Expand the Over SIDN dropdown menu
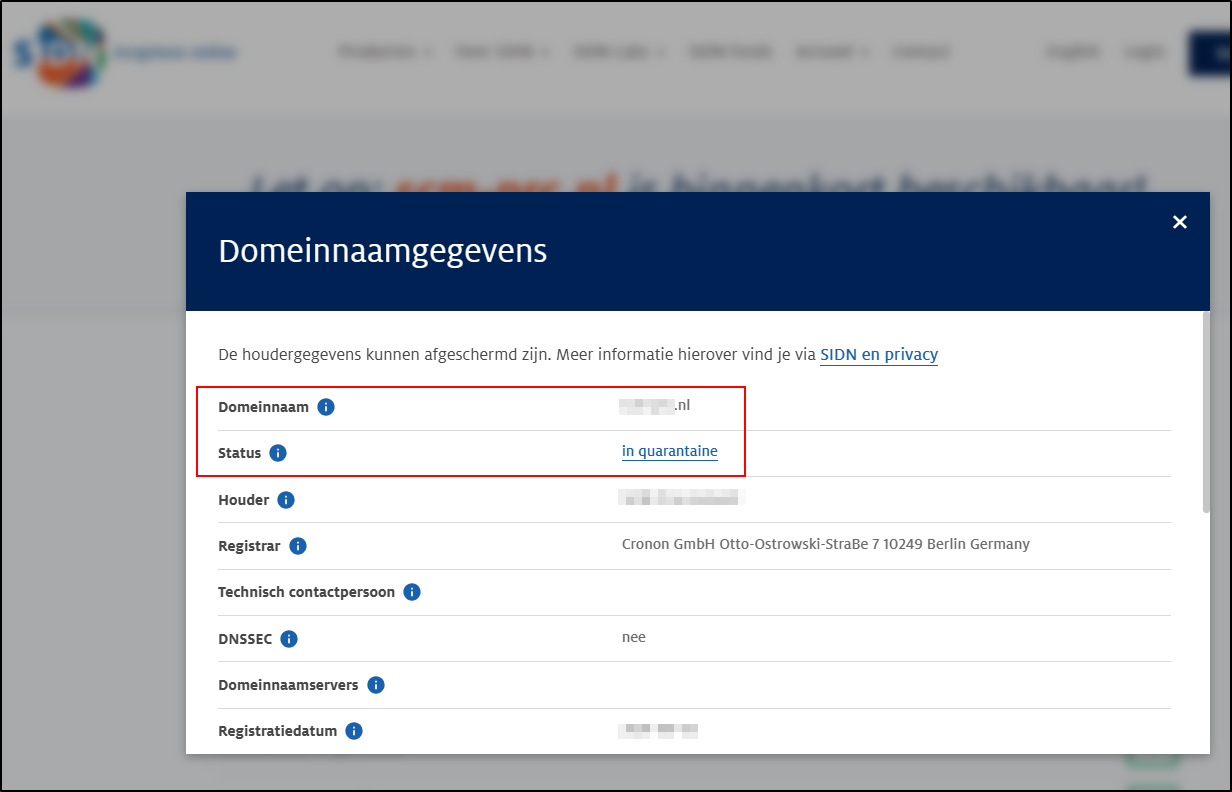This screenshot has width=1232, height=792. point(503,52)
